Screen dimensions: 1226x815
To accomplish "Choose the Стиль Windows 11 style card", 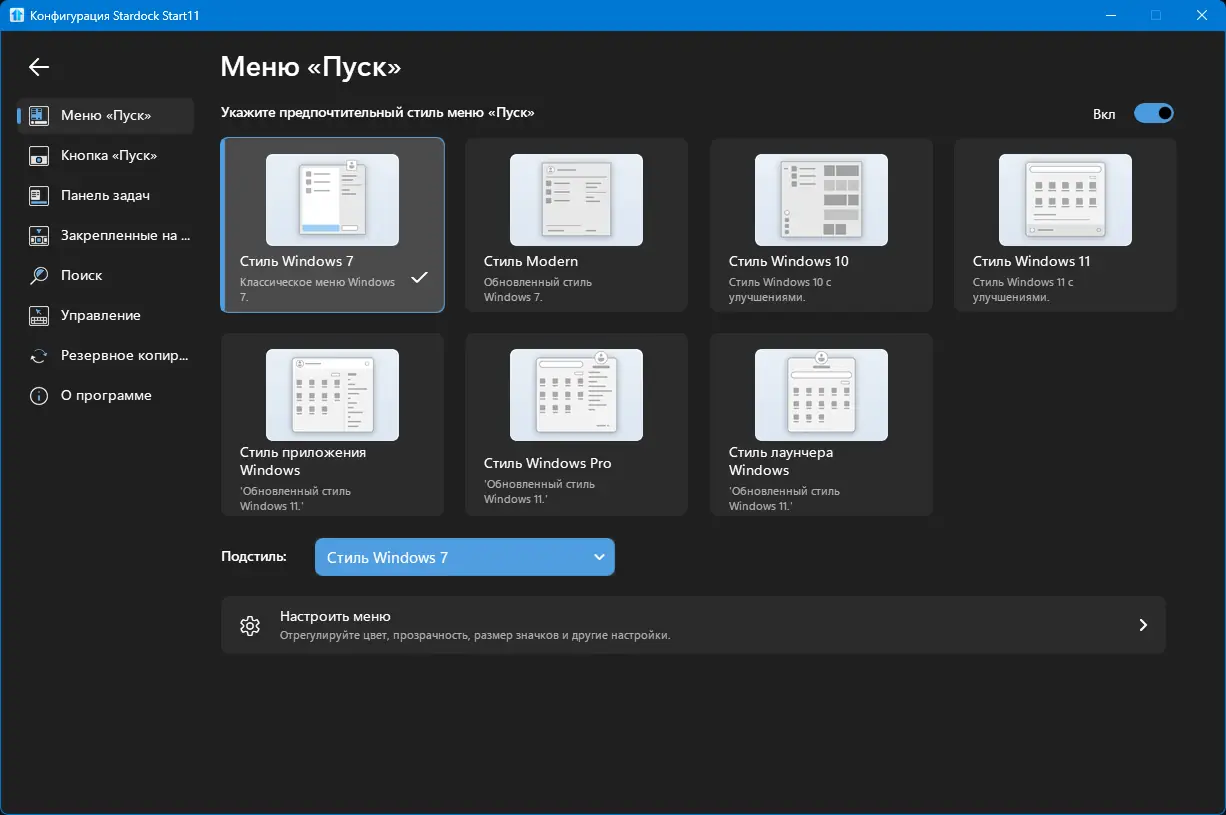I will click(1065, 225).
